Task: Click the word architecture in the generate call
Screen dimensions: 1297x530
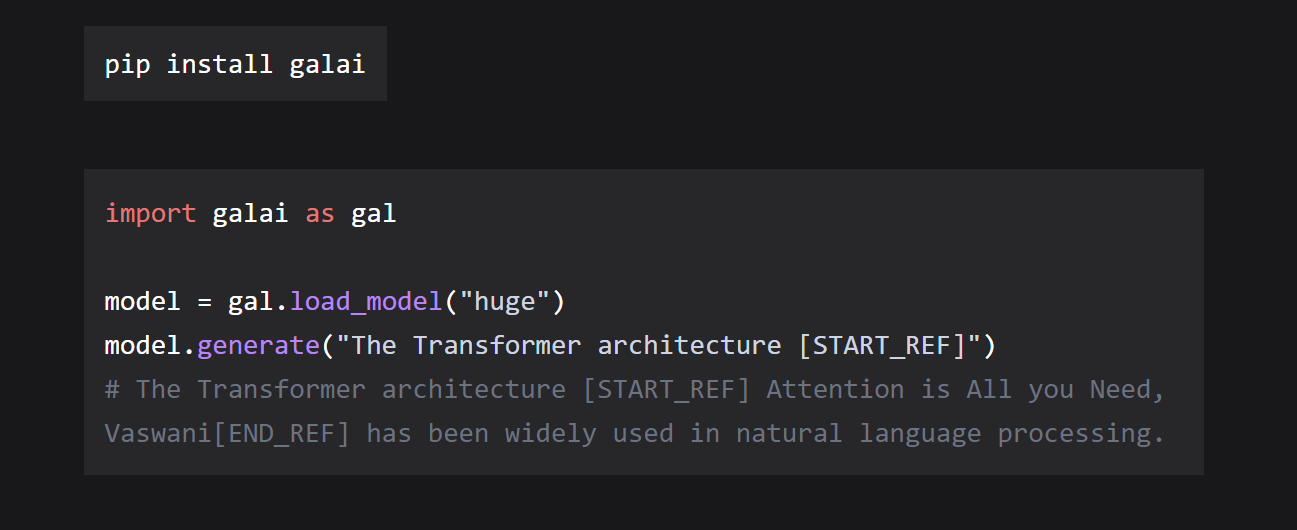Action: coord(689,345)
